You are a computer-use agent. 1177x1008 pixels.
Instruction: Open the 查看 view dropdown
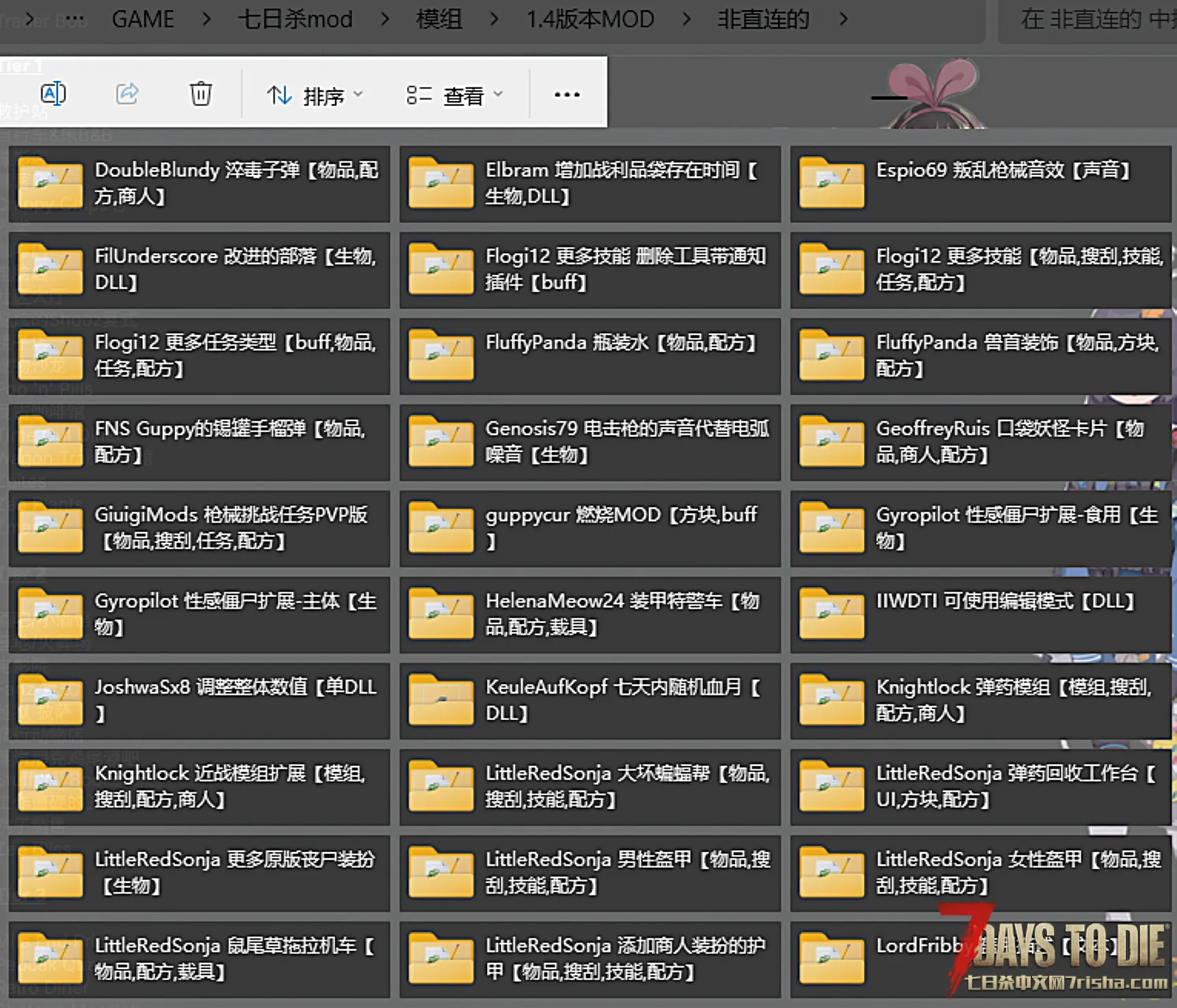(455, 95)
